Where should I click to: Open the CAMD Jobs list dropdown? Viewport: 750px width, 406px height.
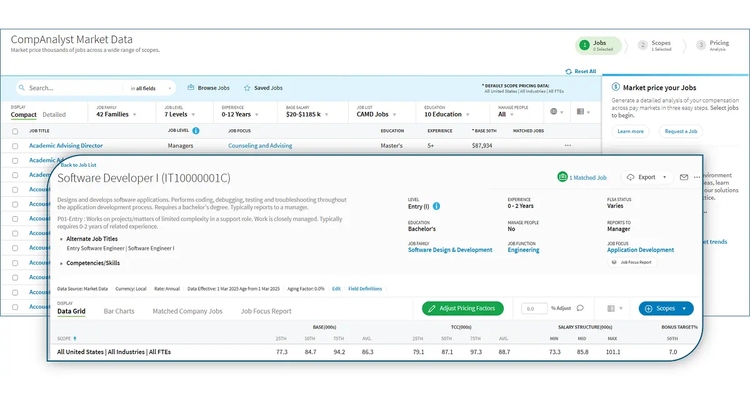pos(376,114)
